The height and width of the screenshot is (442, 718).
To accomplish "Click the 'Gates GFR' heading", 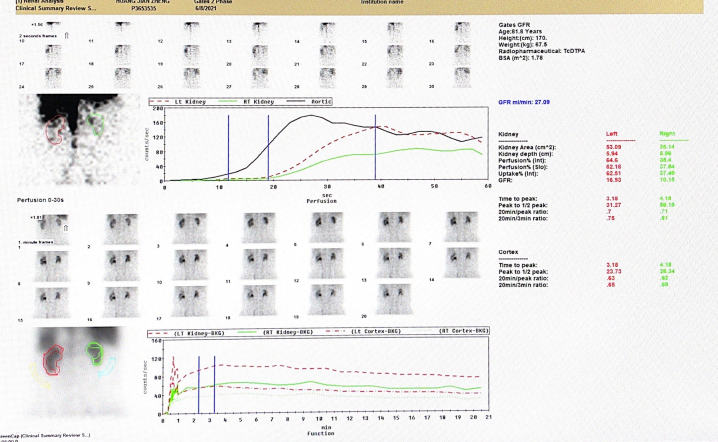I will 514,25.
